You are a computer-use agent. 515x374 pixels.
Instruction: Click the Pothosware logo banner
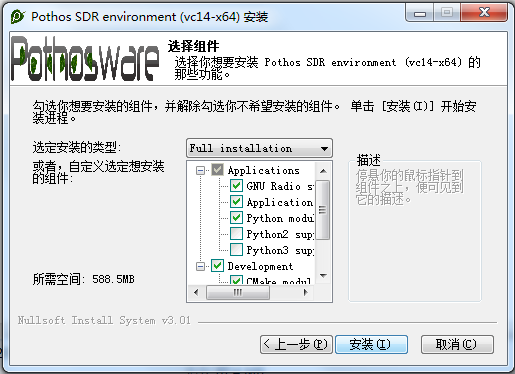tap(85, 59)
